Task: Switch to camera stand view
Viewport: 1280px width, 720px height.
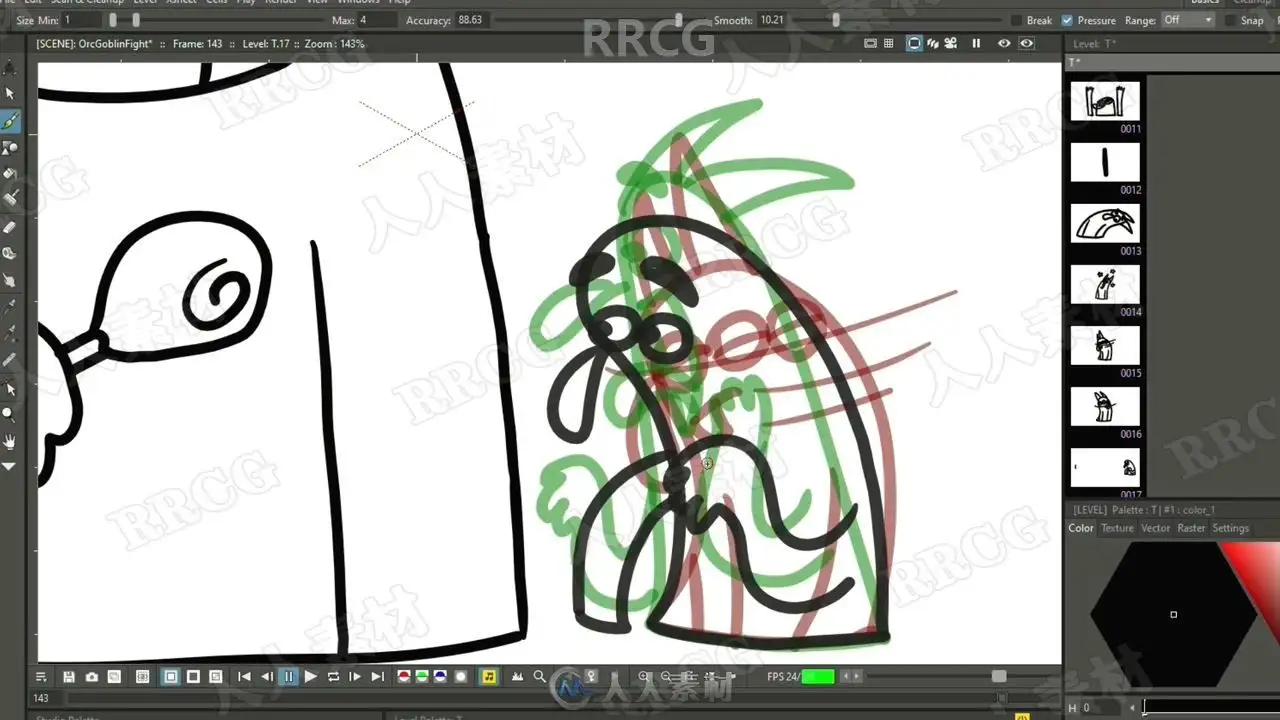Action: tap(914, 44)
